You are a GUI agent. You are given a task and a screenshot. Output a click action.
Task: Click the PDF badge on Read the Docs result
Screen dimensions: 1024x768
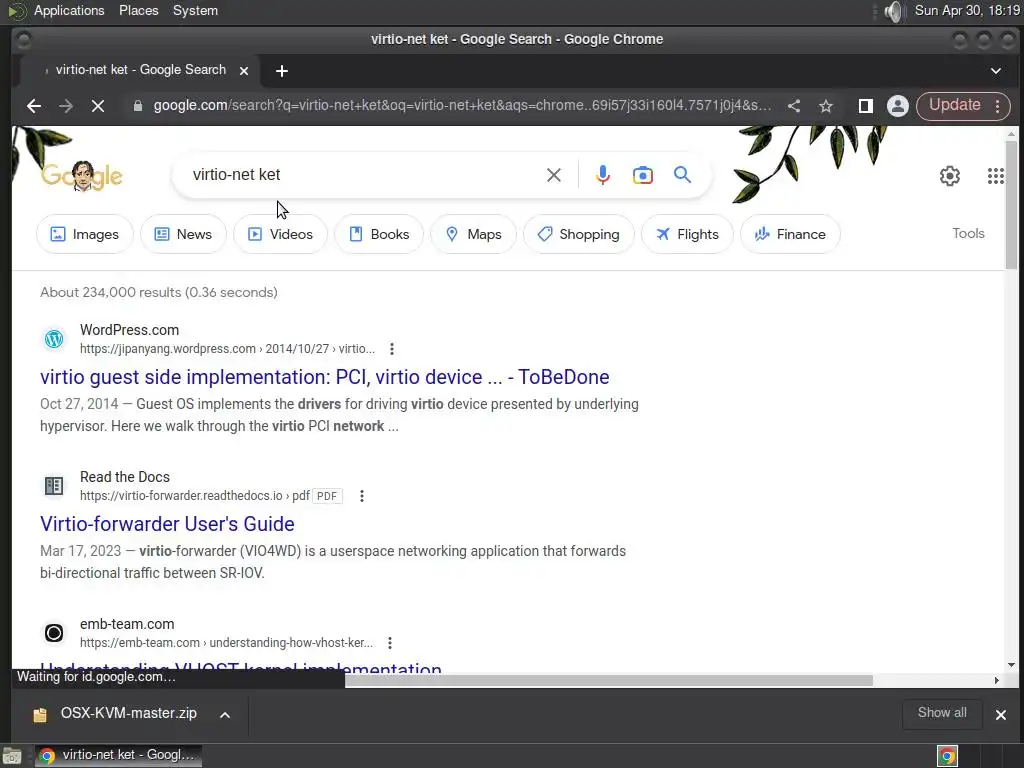coord(327,496)
